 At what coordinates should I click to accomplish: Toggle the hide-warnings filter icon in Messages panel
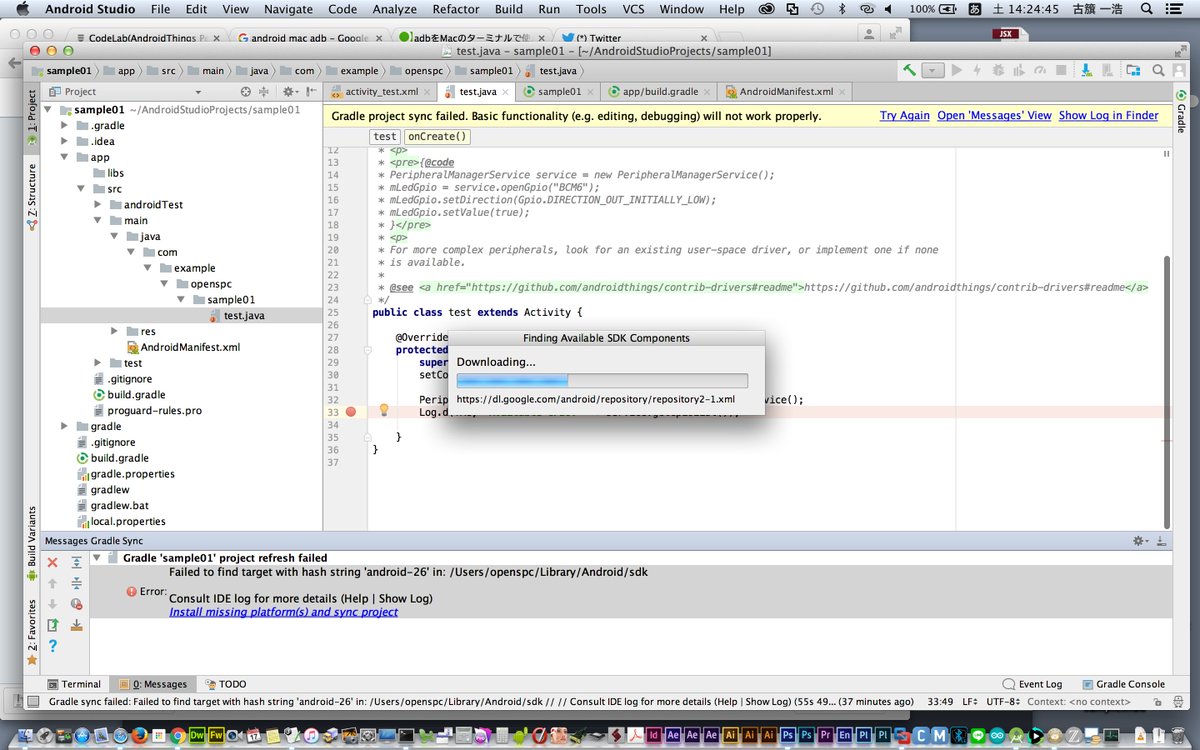77,604
